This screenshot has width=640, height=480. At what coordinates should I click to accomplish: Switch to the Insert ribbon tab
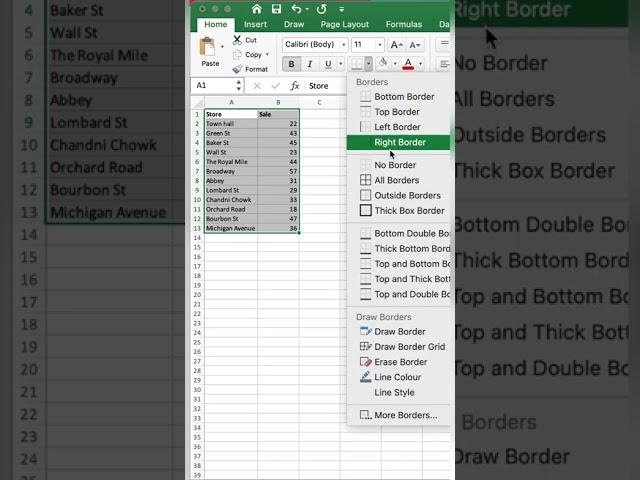(256, 24)
